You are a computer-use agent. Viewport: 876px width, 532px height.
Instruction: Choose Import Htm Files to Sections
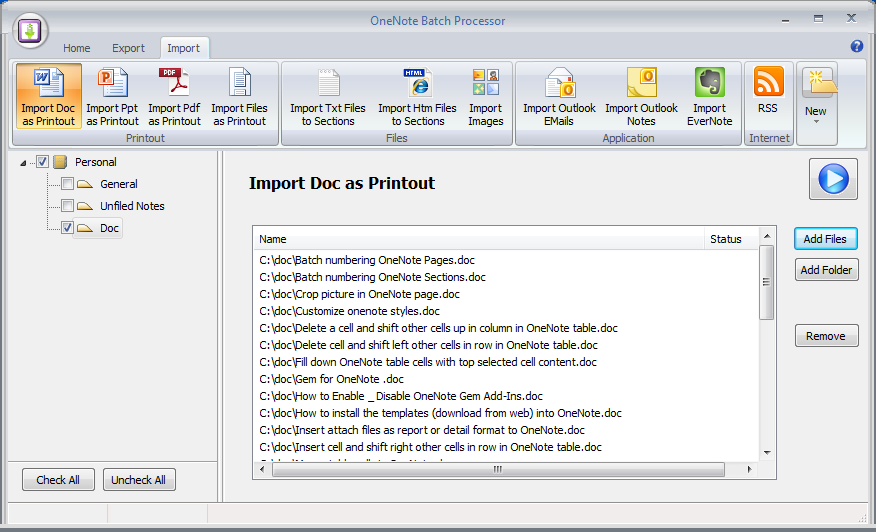point(417,96)
